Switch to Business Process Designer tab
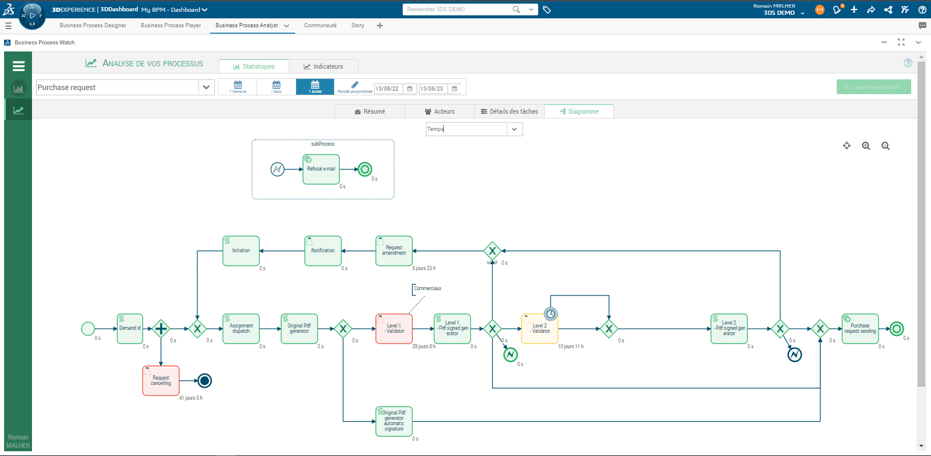 93,26
